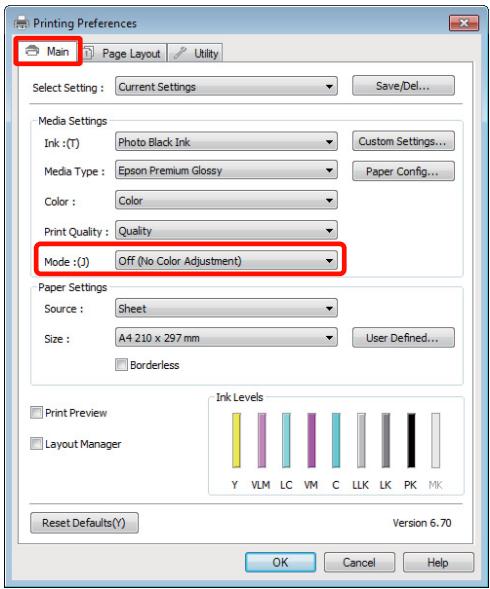The width and height of the screenshot is (490, 589).
Task: Click the LC ink level bar
Action: [x=286, y=440]
